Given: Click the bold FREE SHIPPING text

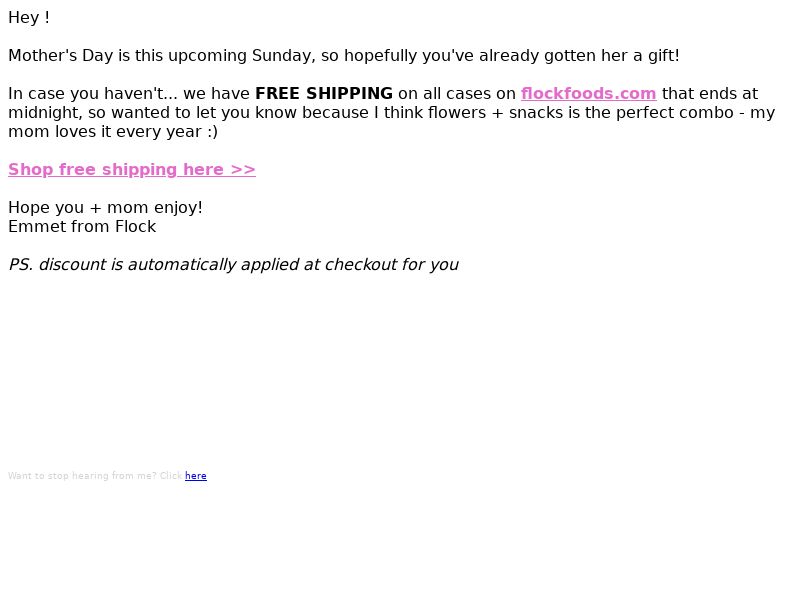Looking at the screenshot, I should tap(324, 93).
